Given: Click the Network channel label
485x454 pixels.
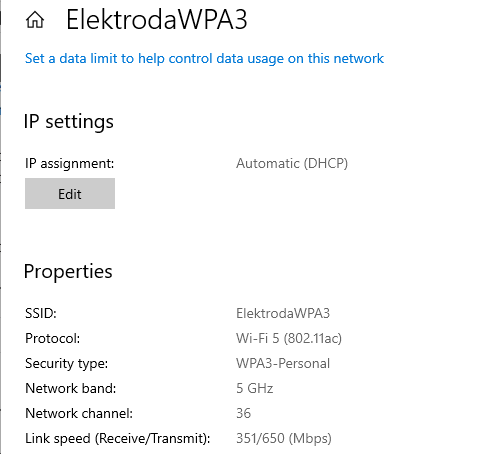Looking at the screenshot, I should pyautogui.click(x=79, y=413).
